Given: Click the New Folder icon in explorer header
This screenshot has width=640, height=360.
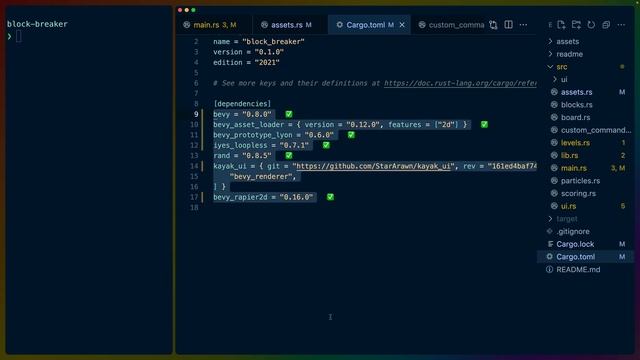Looking at the screenshot, I should coord(576,25).
